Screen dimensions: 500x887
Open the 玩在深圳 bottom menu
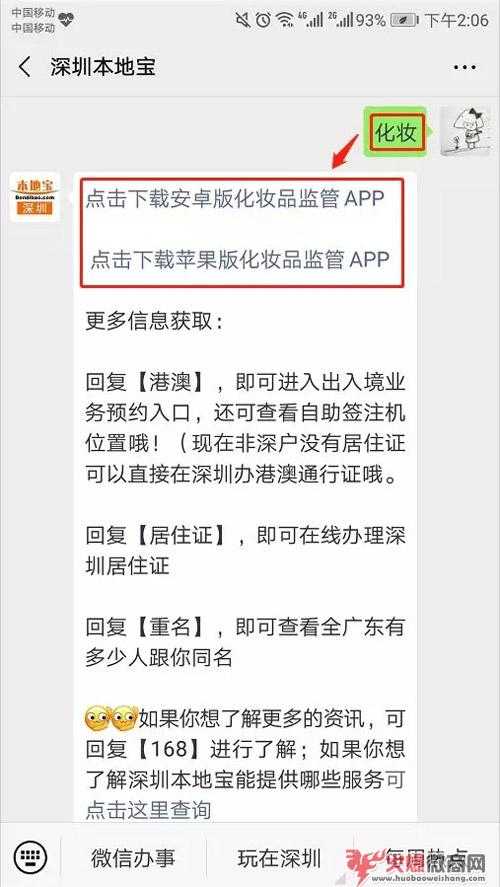pos(279,858)
